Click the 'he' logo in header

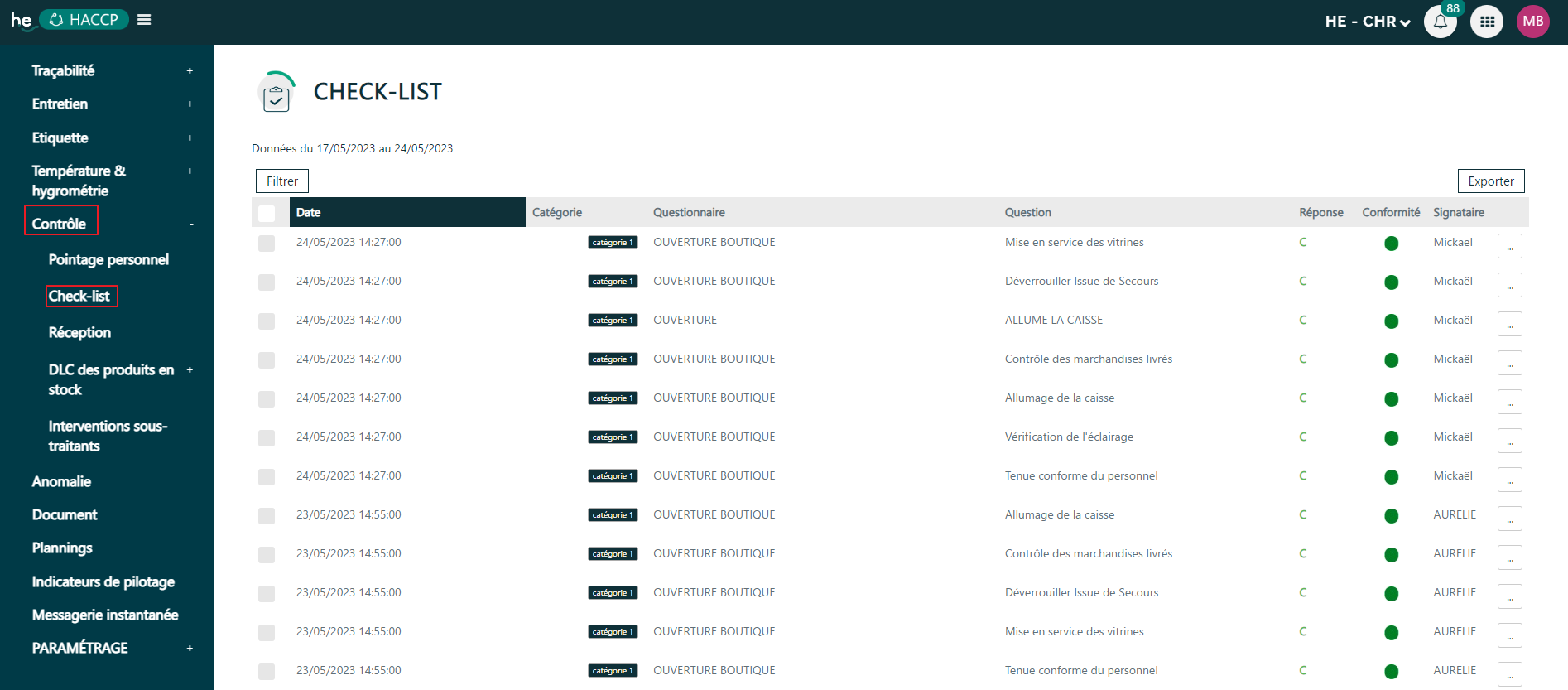click(21, 20)
